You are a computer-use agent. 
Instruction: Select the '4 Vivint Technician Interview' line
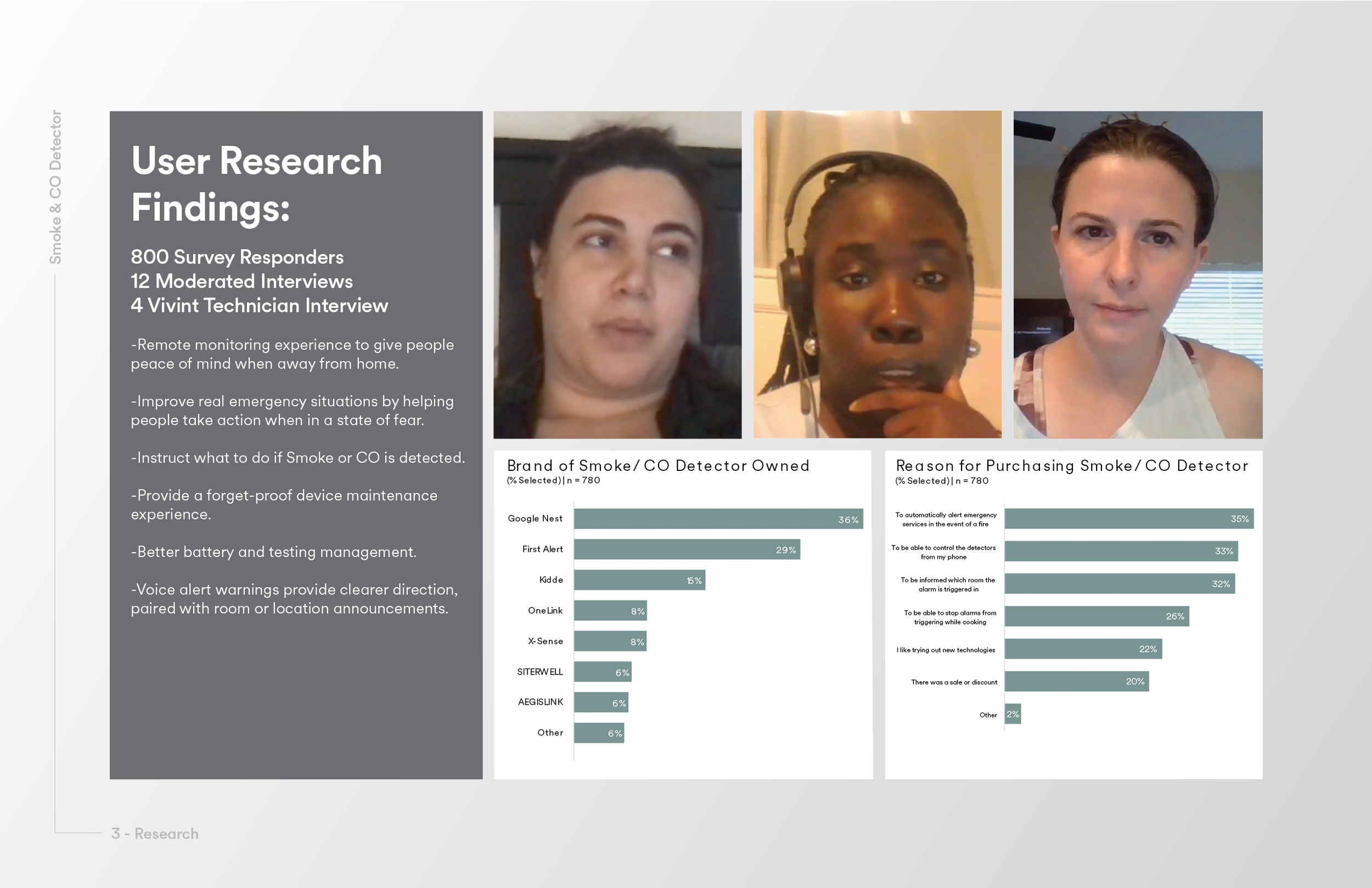(x=260, y=305)
